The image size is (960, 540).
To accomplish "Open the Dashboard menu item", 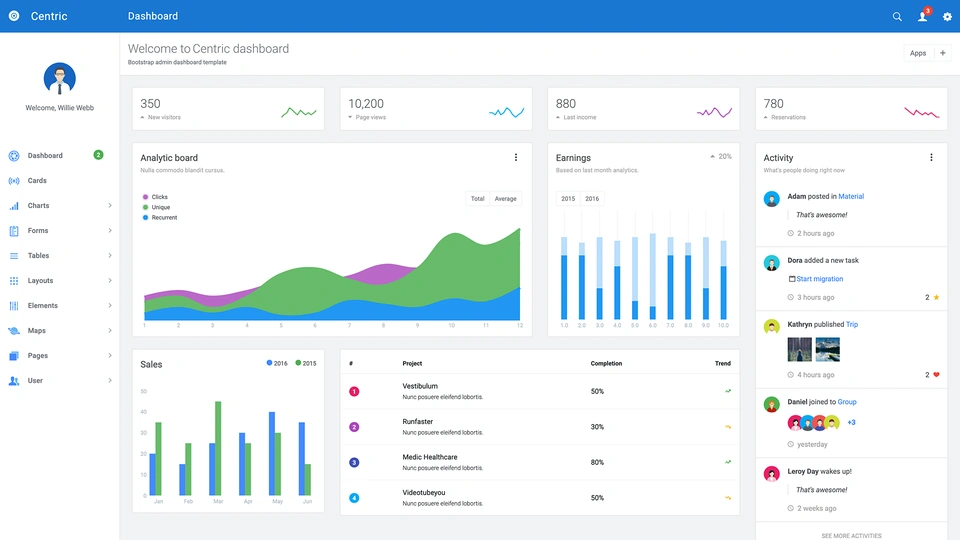I will pos(59,156).
